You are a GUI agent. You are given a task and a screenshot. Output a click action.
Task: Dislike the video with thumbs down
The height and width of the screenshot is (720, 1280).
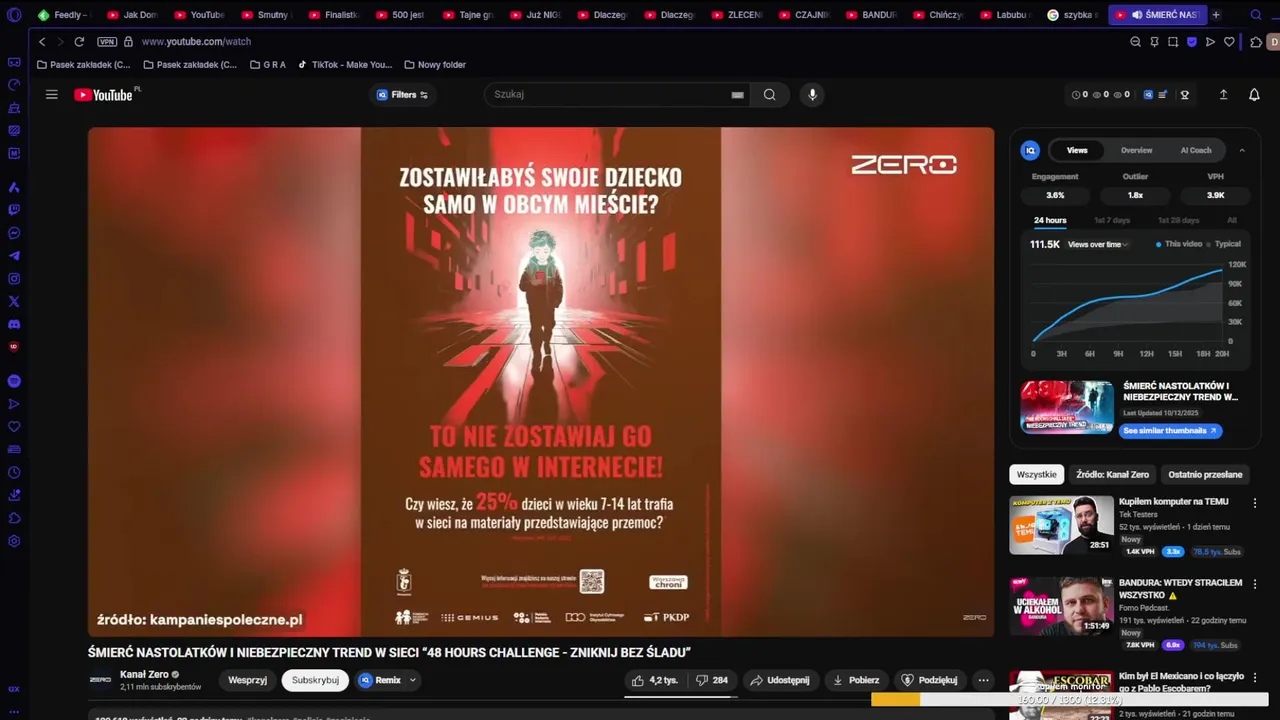point(712,680)
